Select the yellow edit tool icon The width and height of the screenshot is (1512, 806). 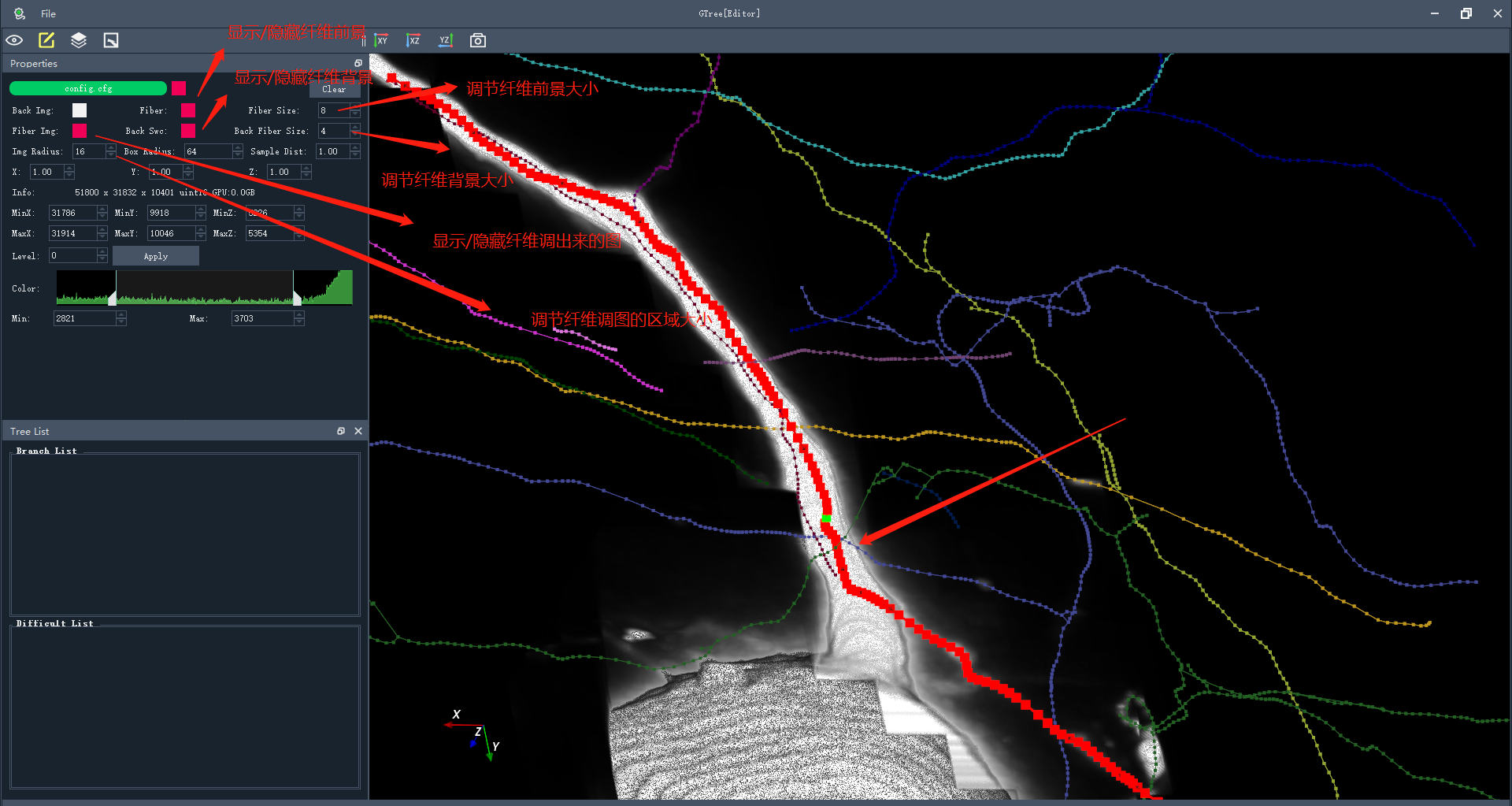pyautogui.click(x=46, y=40)
